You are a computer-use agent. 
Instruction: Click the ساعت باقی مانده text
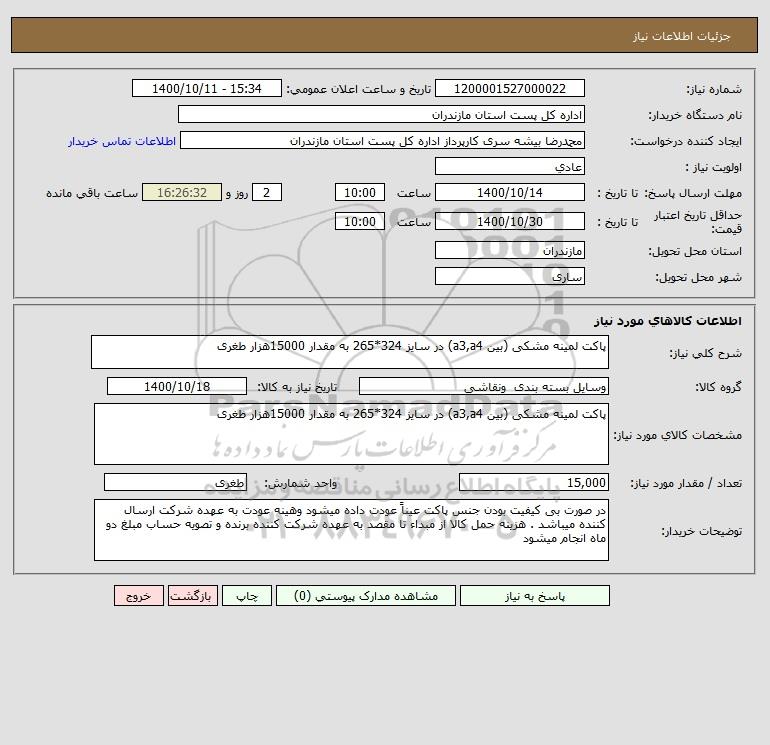[x=92, y=193]
